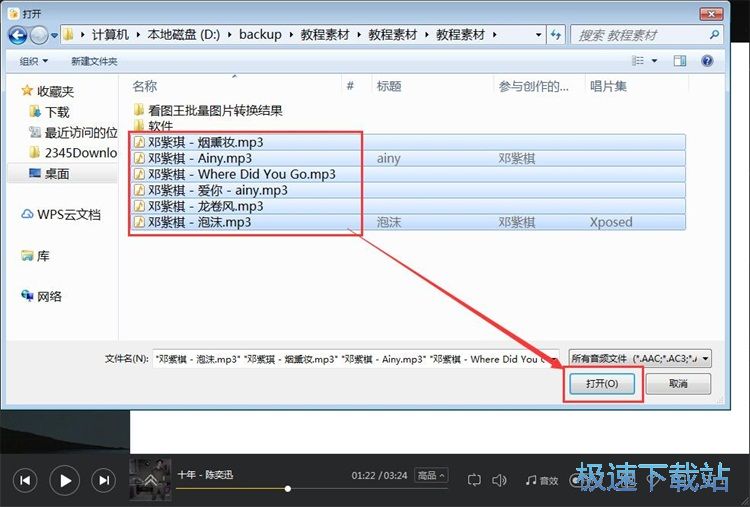Click the volume speaker icon in player
The image size is (750, 507).
(x=499, y=480)
